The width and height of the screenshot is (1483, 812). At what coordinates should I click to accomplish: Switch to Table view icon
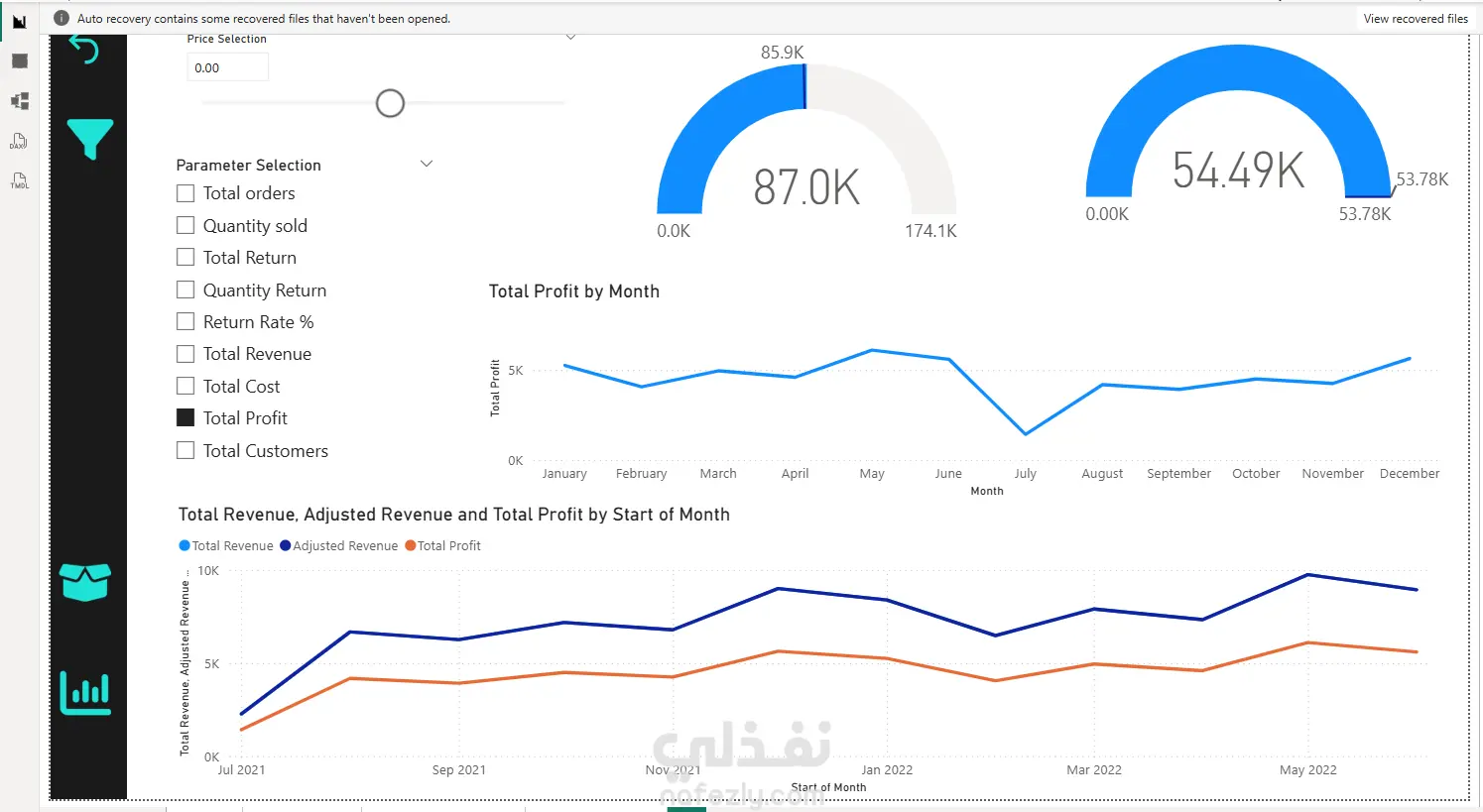19,61
